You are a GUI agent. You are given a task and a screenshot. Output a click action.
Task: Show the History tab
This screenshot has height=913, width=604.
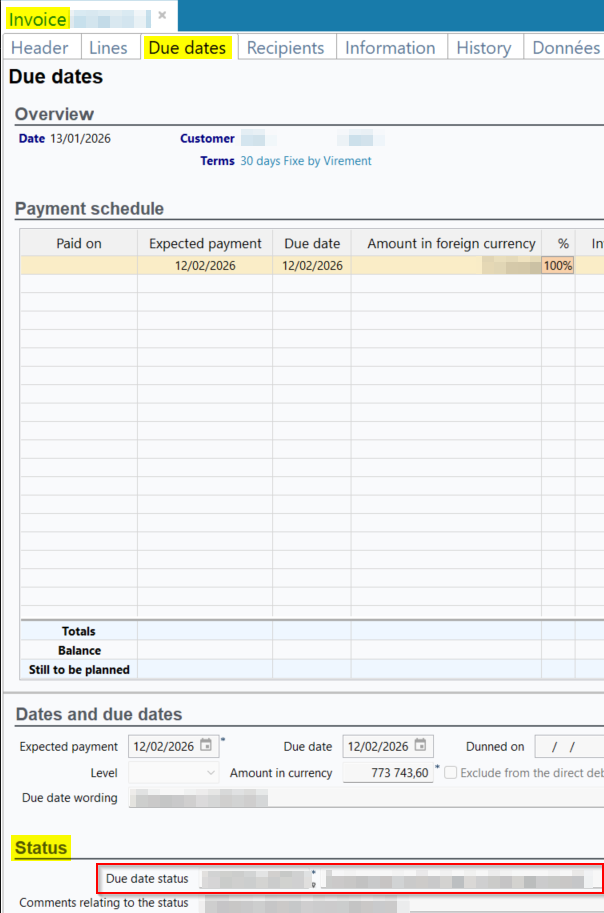pyautogui.click(x=484, y=48)
